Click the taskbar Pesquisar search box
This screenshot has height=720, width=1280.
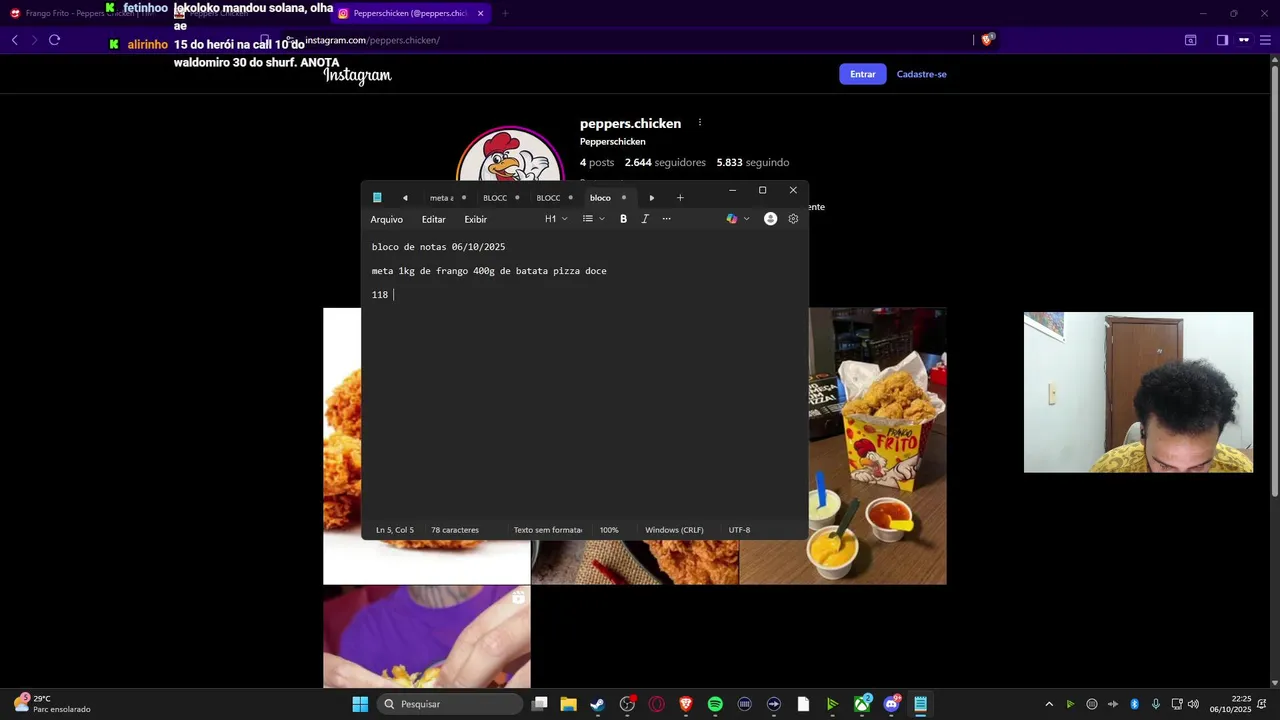point(450,704)
